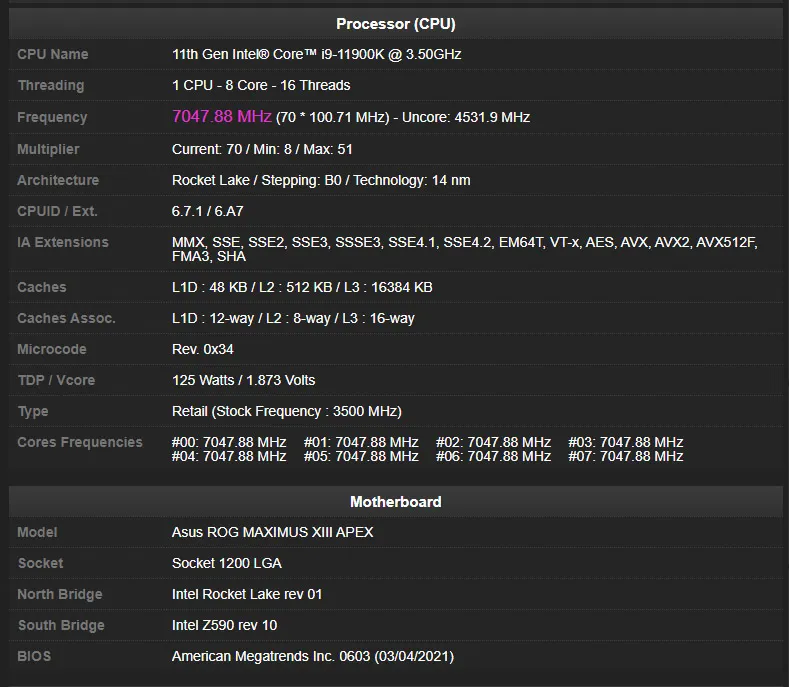Select the Microcode label
789x687 pixels.
(x=52, y=349)
